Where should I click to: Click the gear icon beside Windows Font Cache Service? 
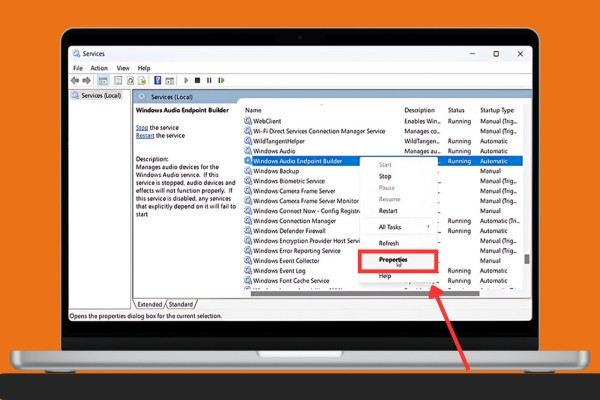tap(248, 280)
